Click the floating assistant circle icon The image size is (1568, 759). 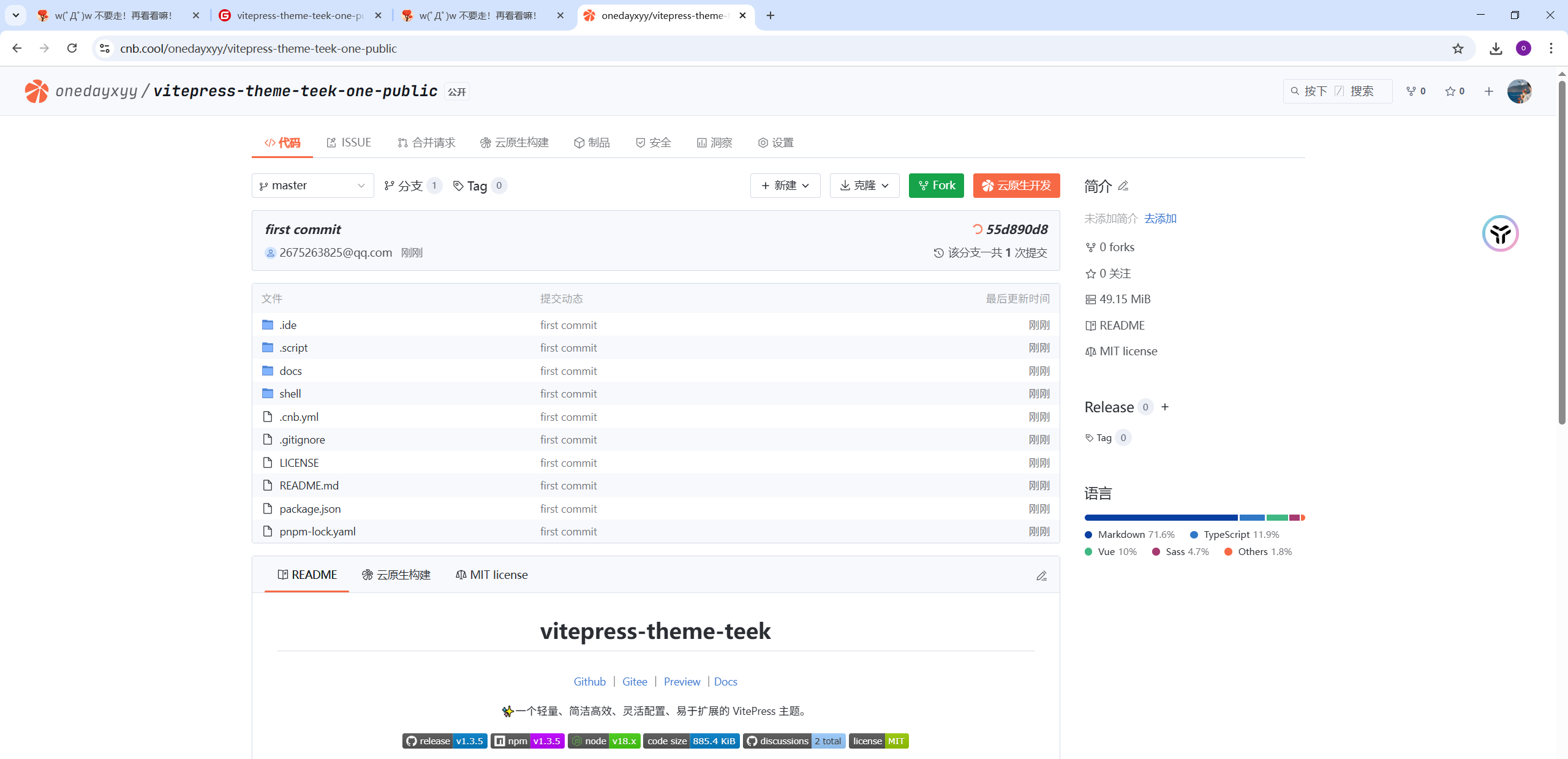[x=1500, y=233]
